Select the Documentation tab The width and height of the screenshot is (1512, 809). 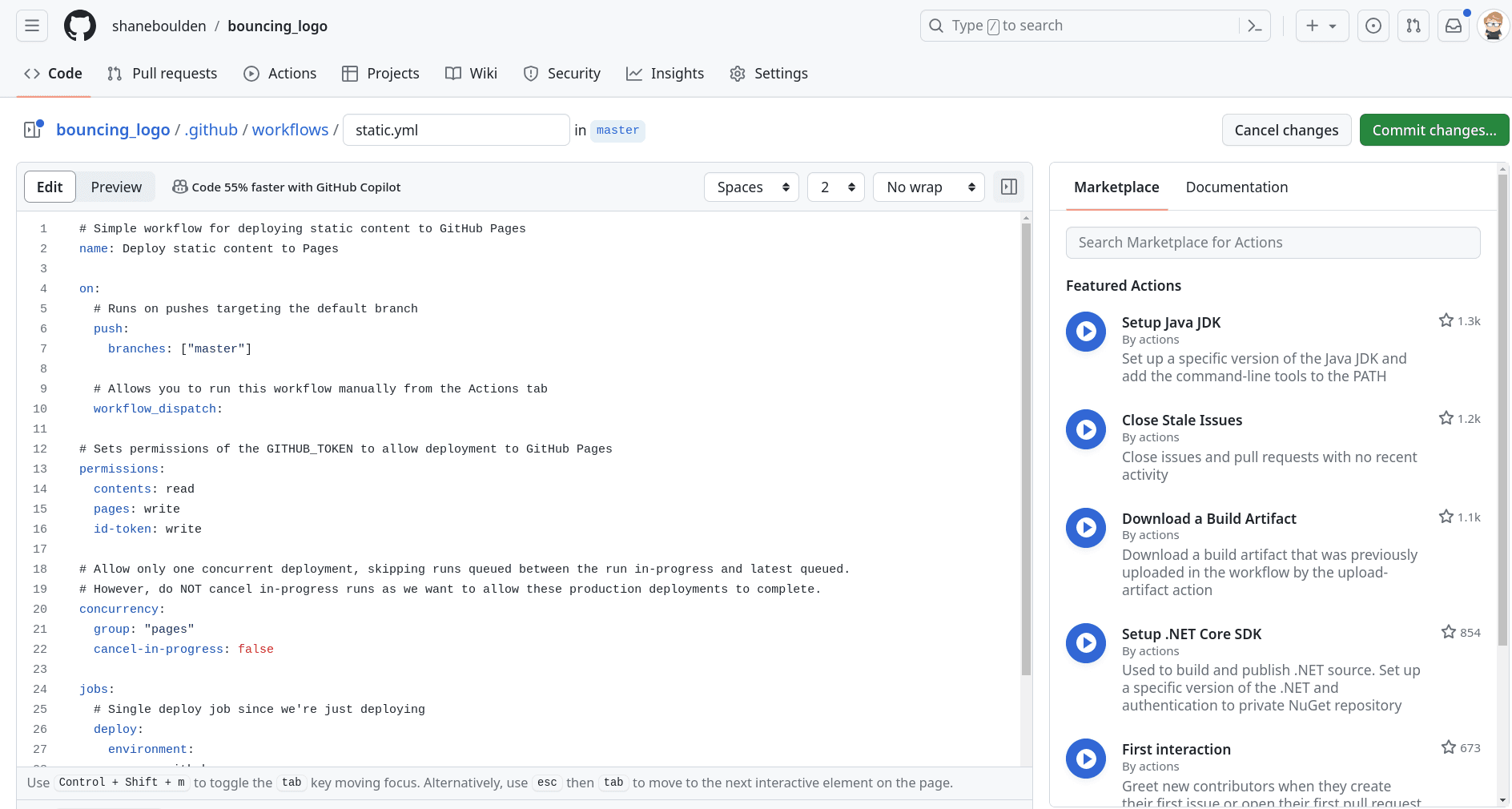[x=1237, y=187]
